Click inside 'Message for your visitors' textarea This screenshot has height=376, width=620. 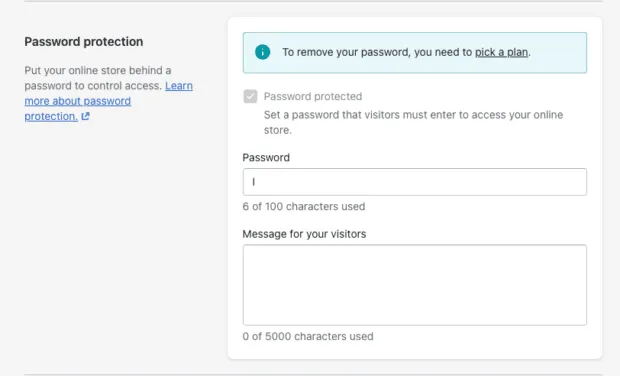(415, 285)
